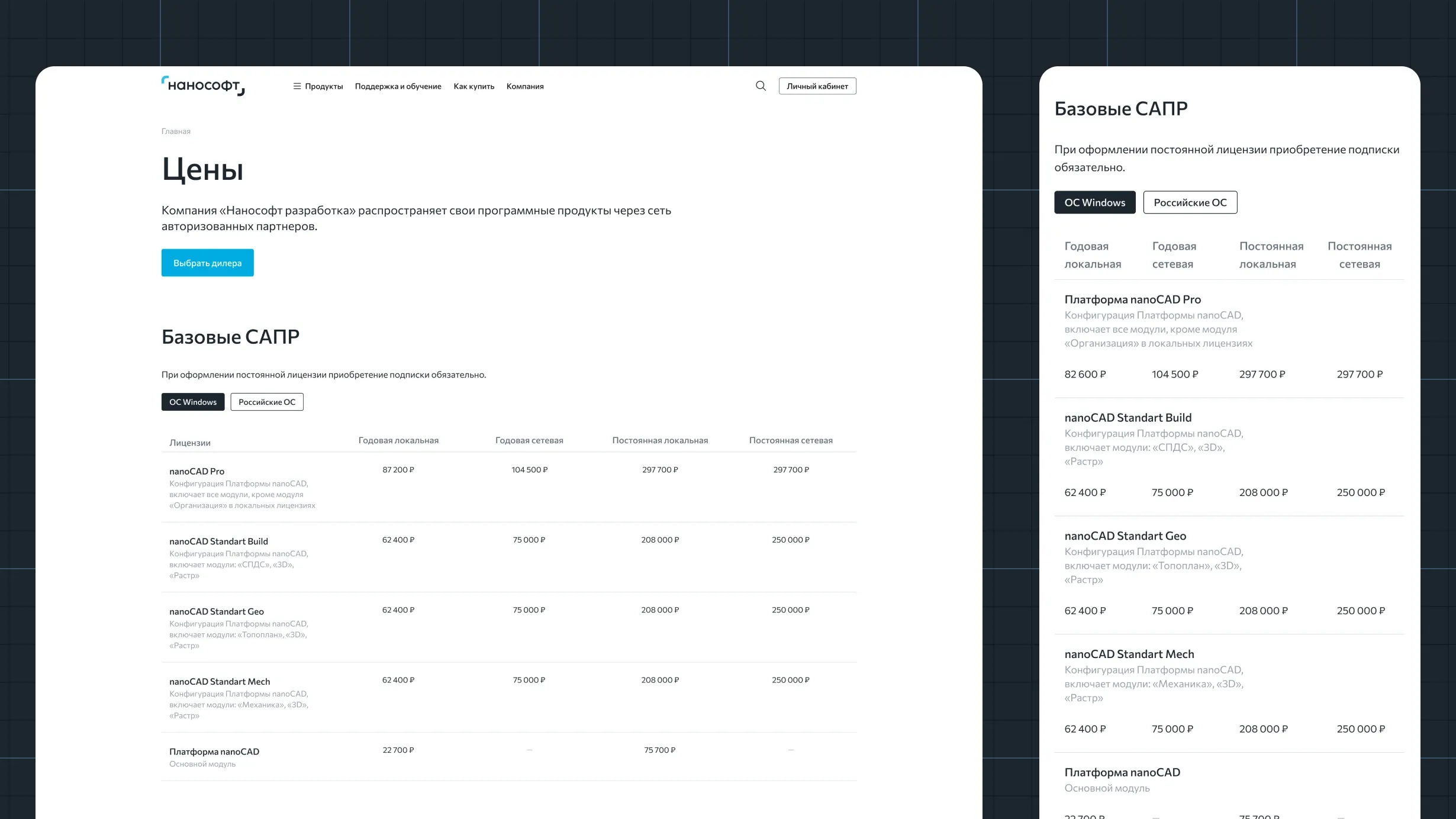
Task: Switch to Российские ОС tab on desktop page
Action: (x=267, y=402)
